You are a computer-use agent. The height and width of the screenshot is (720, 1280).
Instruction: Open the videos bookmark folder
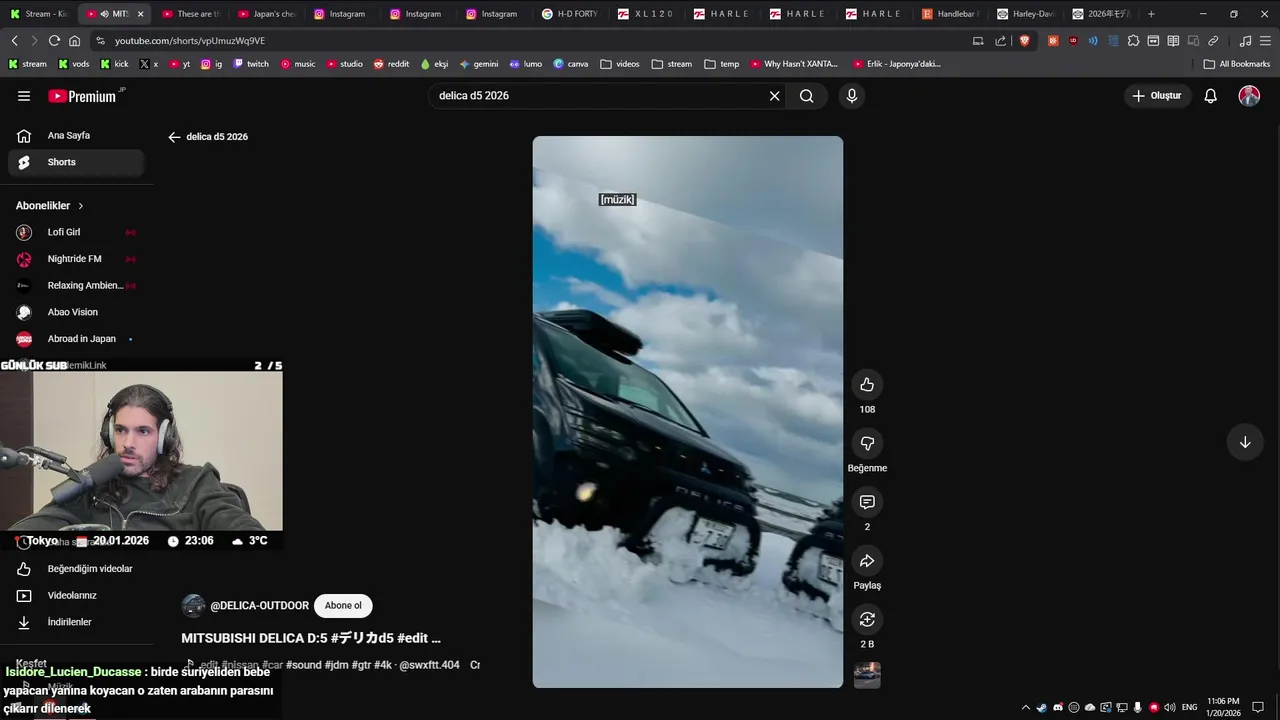click(620, 64)
